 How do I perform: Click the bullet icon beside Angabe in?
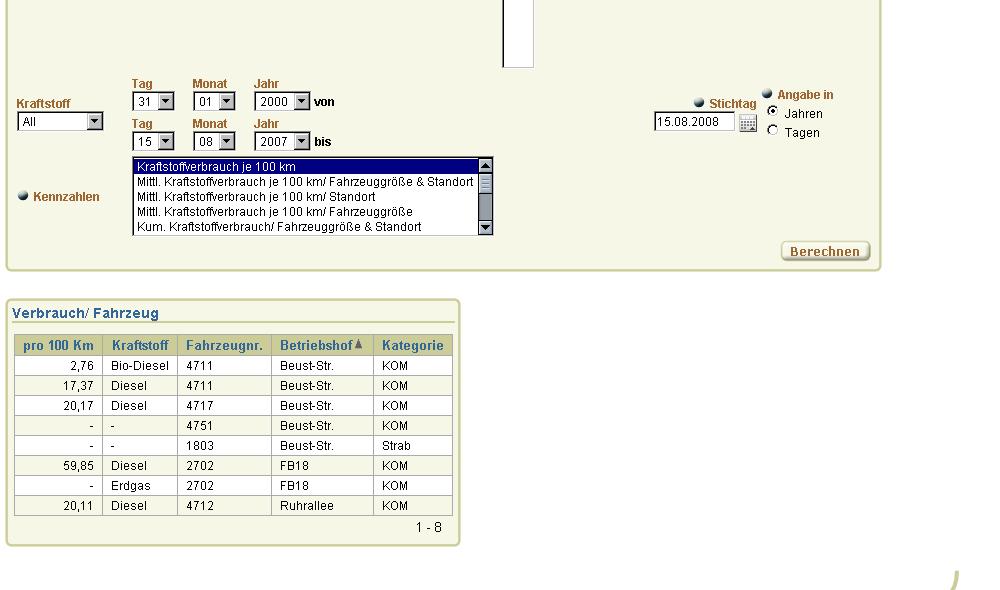click(x=767, y=93)
